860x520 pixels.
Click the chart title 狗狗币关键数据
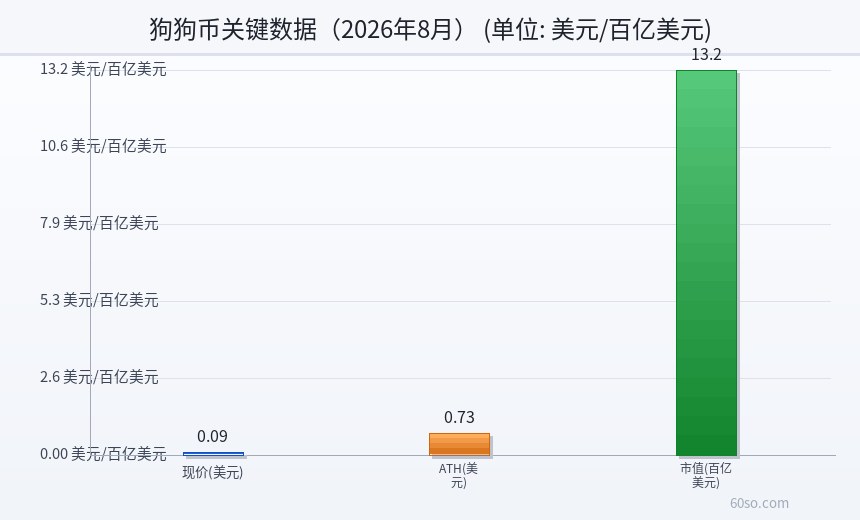[x=233, y=29]
